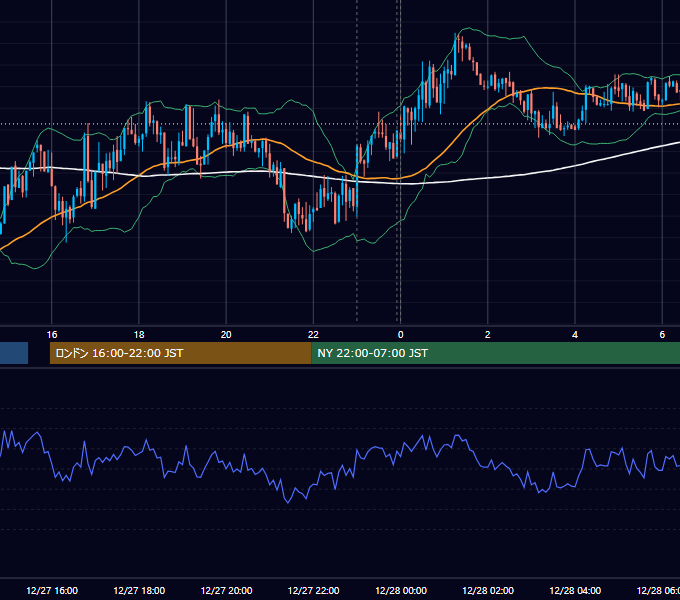Click the hour 4 axis tick label
This screenshot has width=680, height=600.
click(575, 334)
